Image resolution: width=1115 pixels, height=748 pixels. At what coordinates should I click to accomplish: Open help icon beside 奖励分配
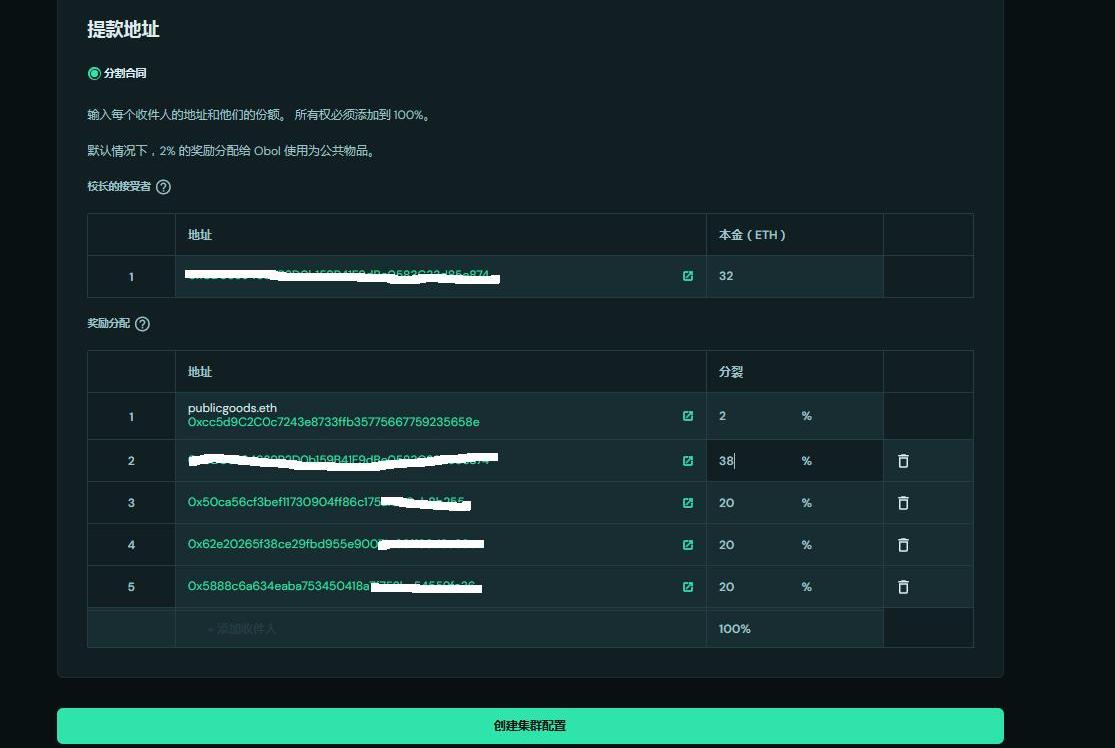(x=142, y=324)
